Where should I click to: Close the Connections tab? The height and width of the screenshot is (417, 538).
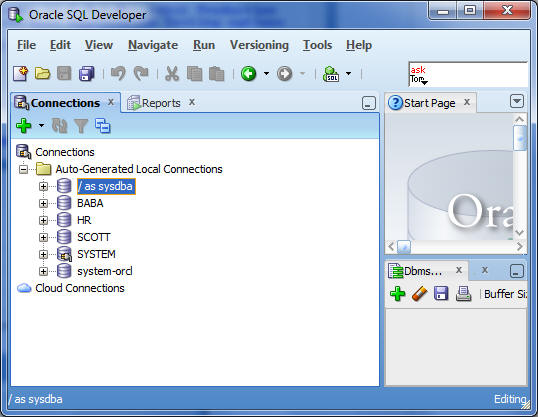point(111,102)
